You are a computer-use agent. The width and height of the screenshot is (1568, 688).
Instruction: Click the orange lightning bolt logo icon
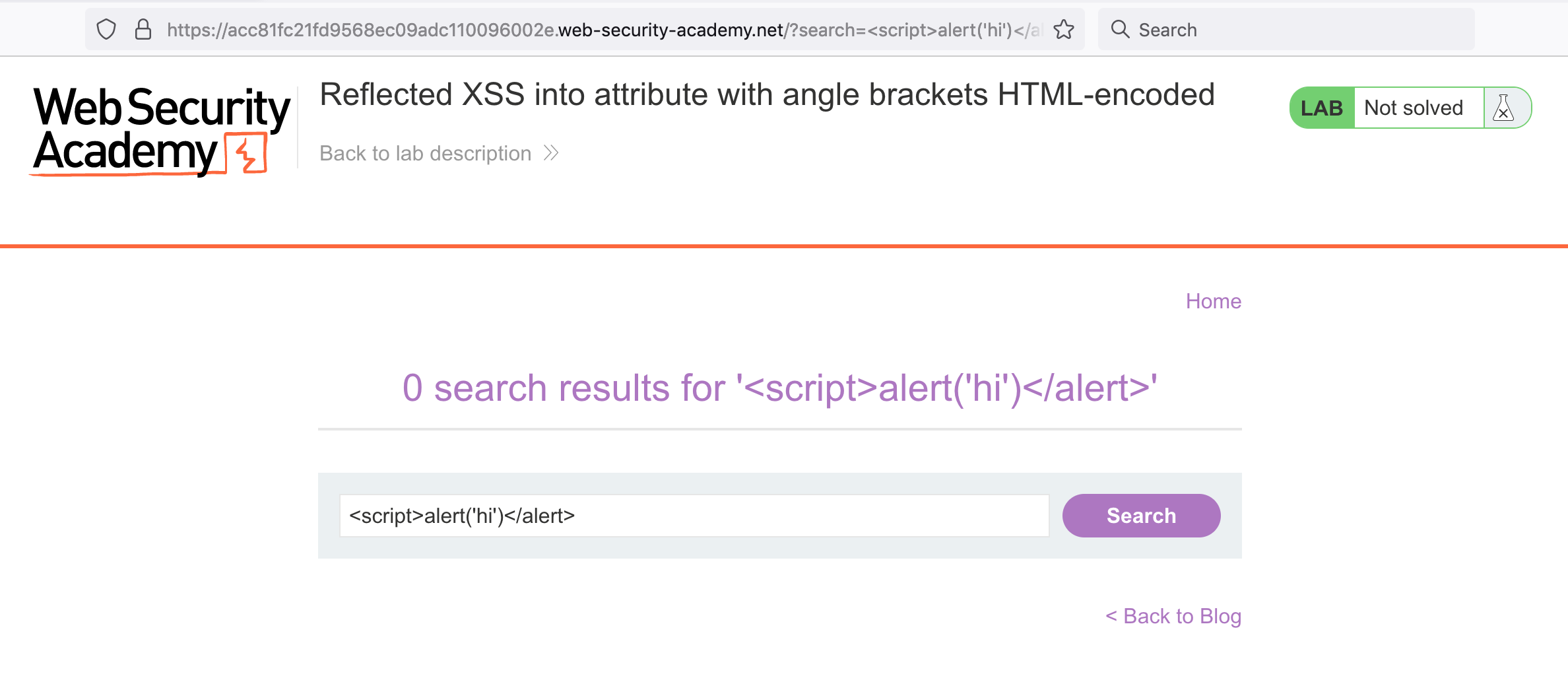tap(246, 153)
